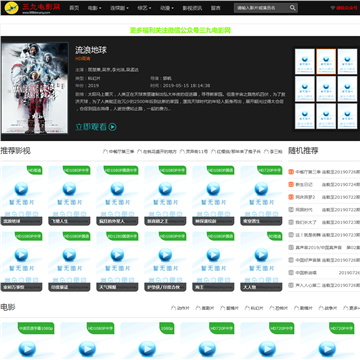Select the highlighted orange-bordered carousel thumbnail
The image size is (360, 360).
(326, 62)
